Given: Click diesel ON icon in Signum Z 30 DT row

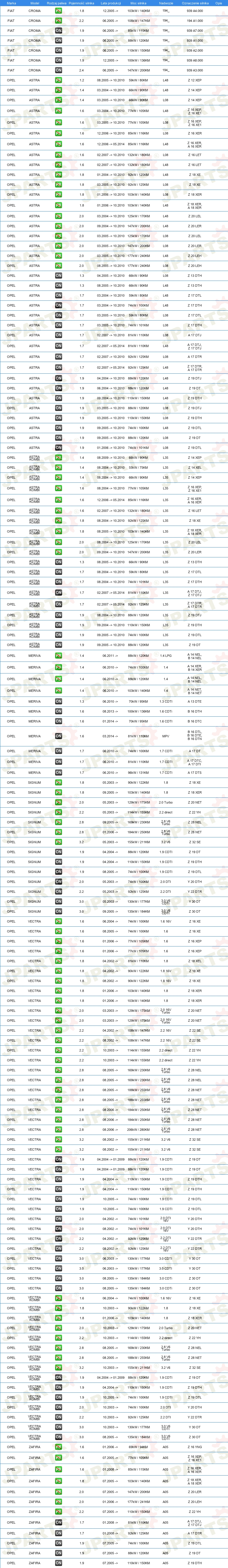Looking at the screenshot, I should pyautogui.click(x=58, y=911).
